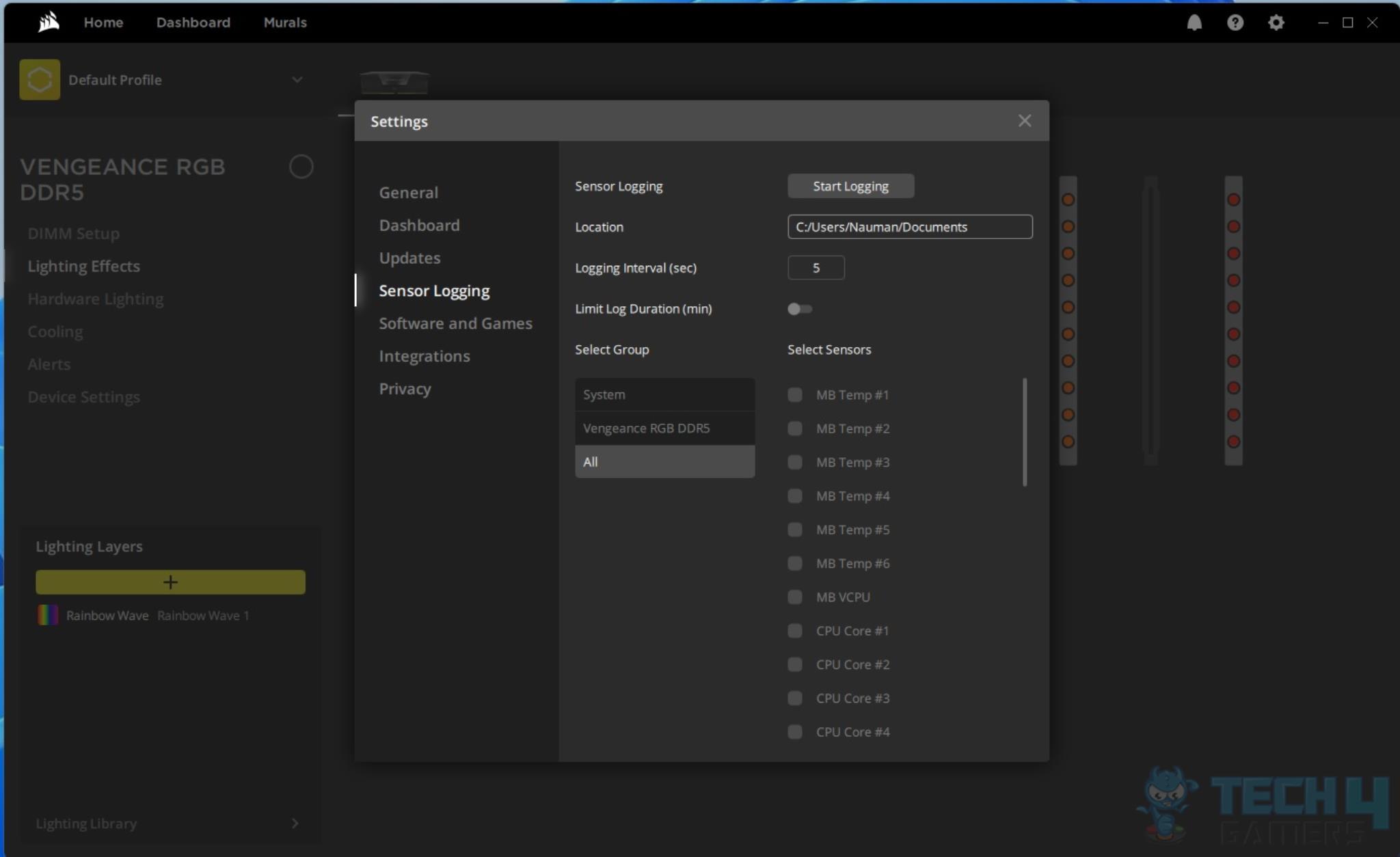The image size is (1400, 857).
Task: Open the Privacy settings section
Action: [x=405, y=389]
